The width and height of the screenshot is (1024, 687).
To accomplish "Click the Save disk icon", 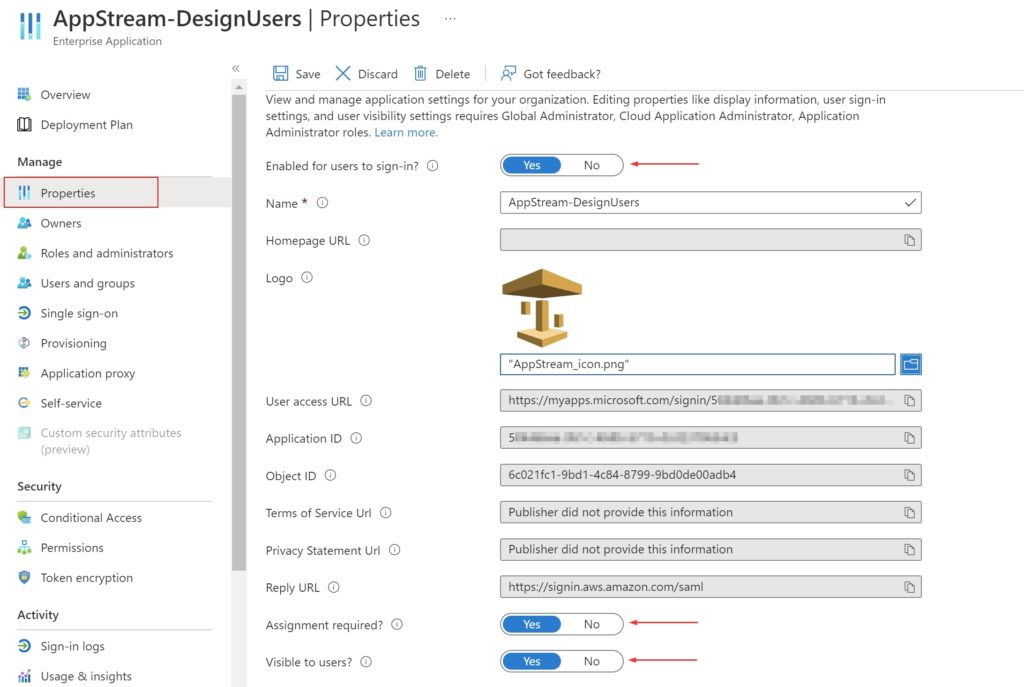I will coord(280,73).
